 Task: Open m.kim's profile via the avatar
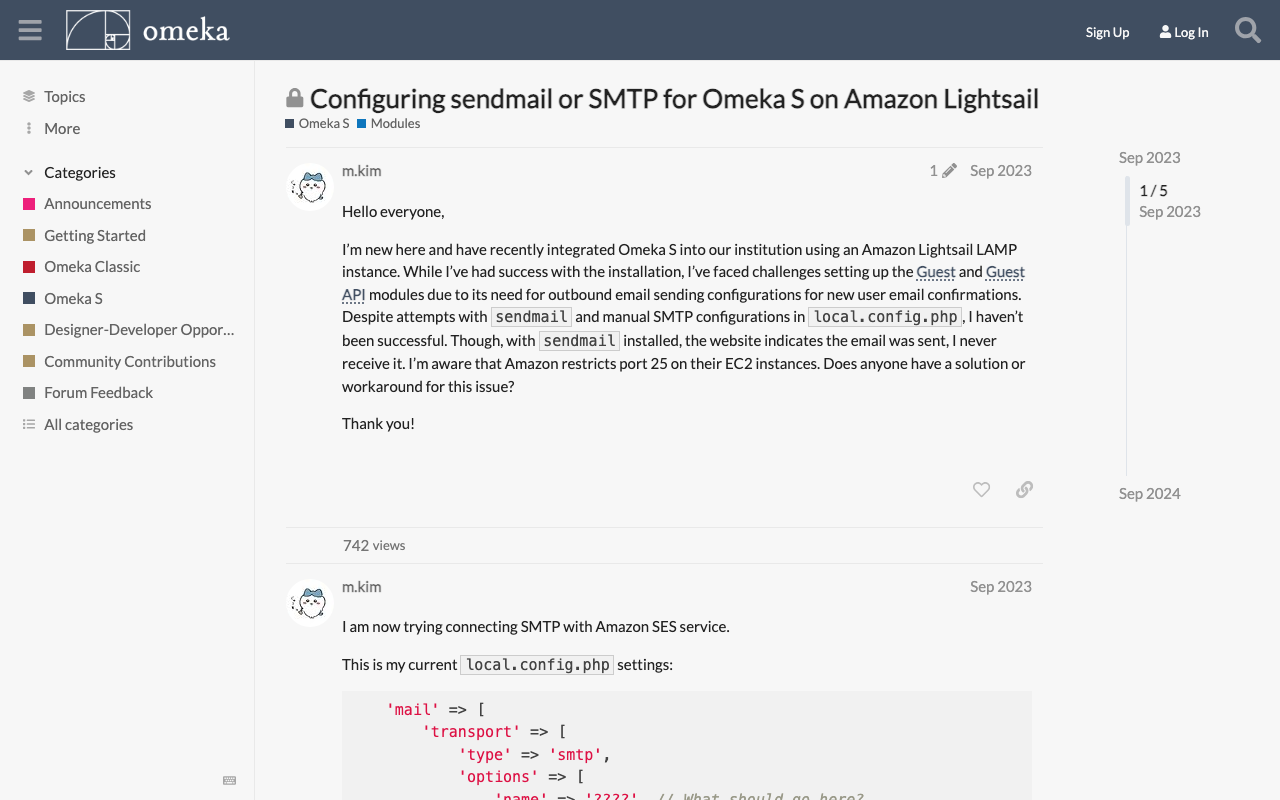click(309, 186)
